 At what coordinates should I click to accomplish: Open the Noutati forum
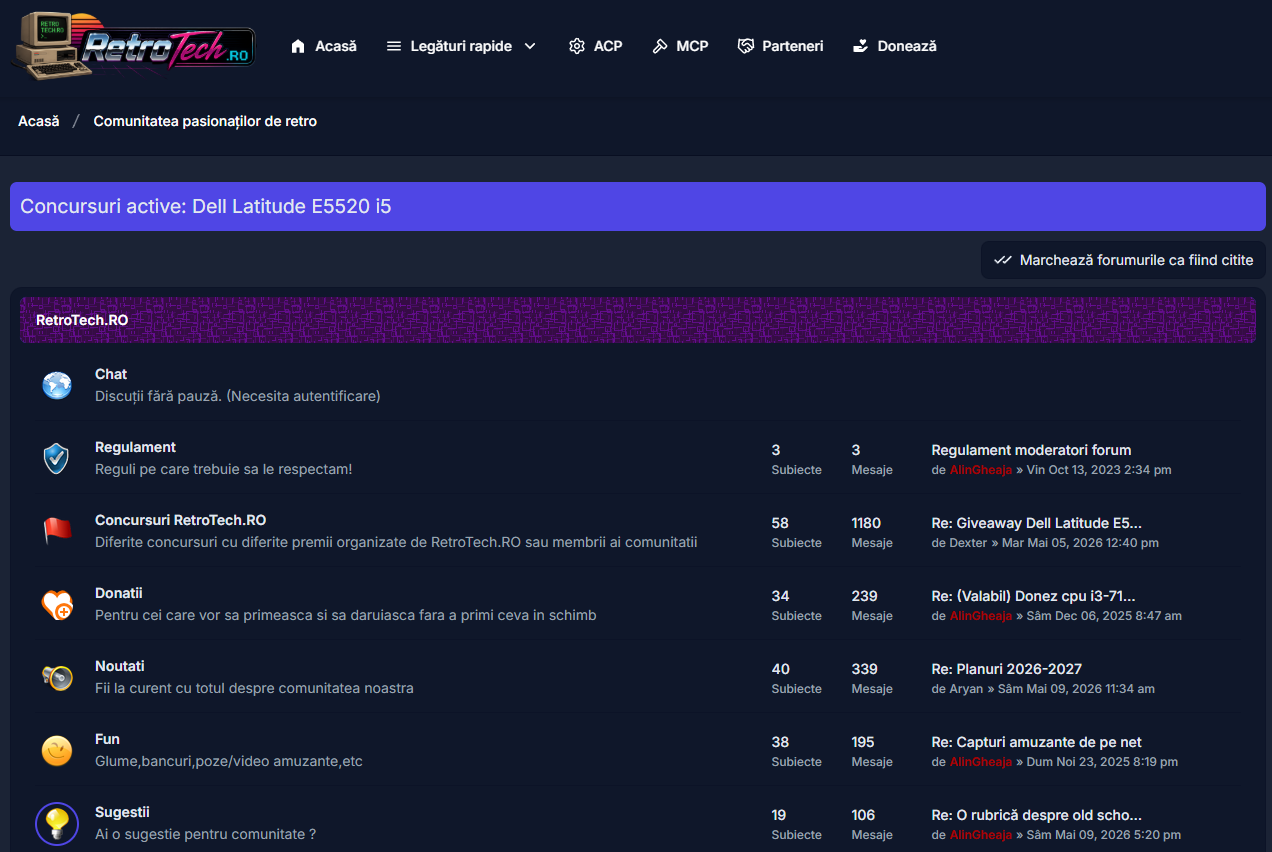pyautogui.click(x=120, y=666)
